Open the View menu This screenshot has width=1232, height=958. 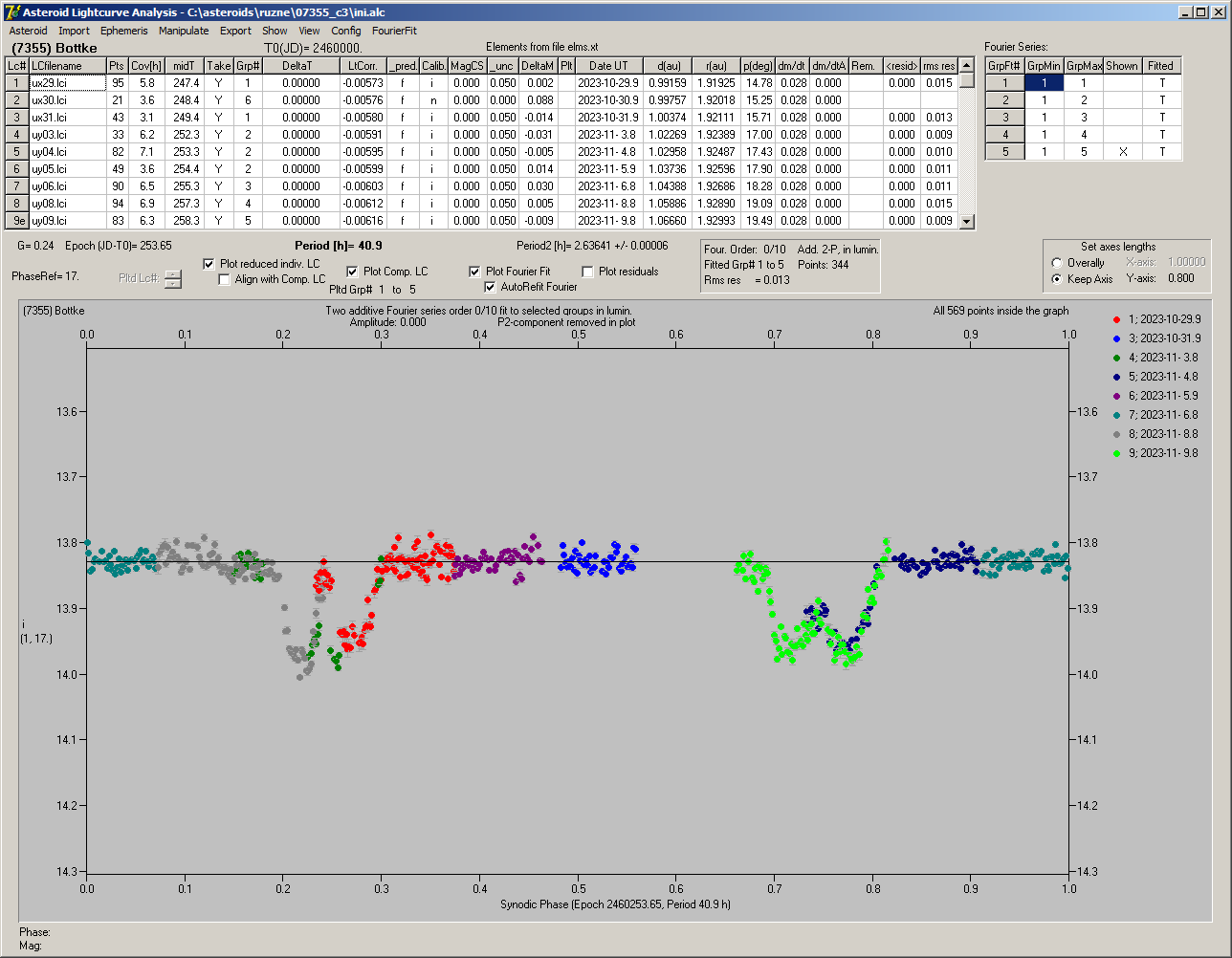(309, 31)
